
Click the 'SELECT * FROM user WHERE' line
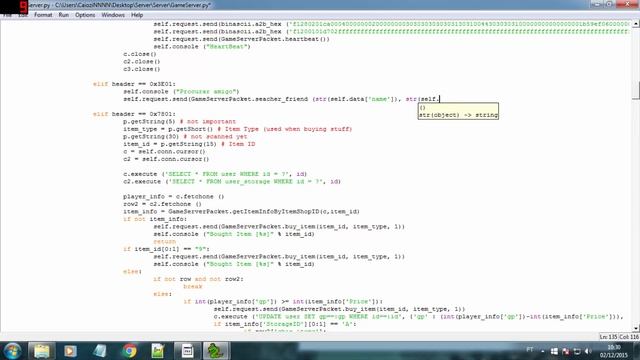pyautogui.click(x=215, y=174)
